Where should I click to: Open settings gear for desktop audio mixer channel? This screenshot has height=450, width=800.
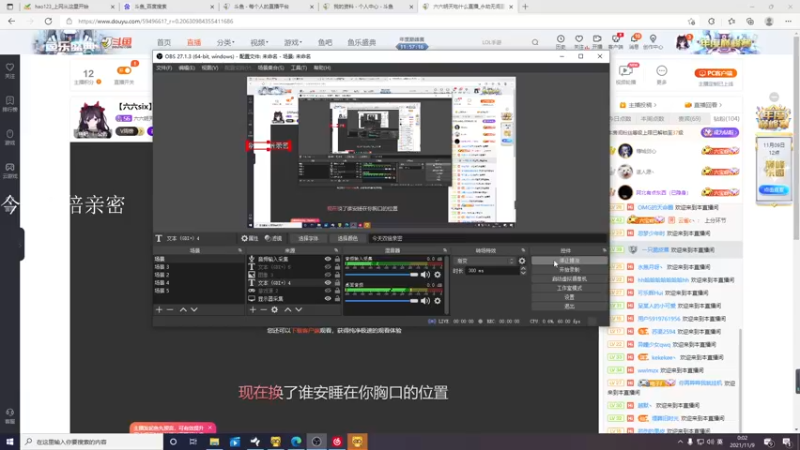click(x=437, y=301)
